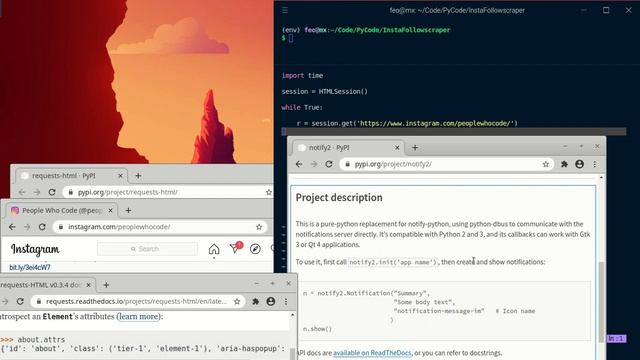Image resolution: width=640 pixels, height=360 pixels.
Task: Click the 'session = HTMLSession()' code line
Action: 325,91
